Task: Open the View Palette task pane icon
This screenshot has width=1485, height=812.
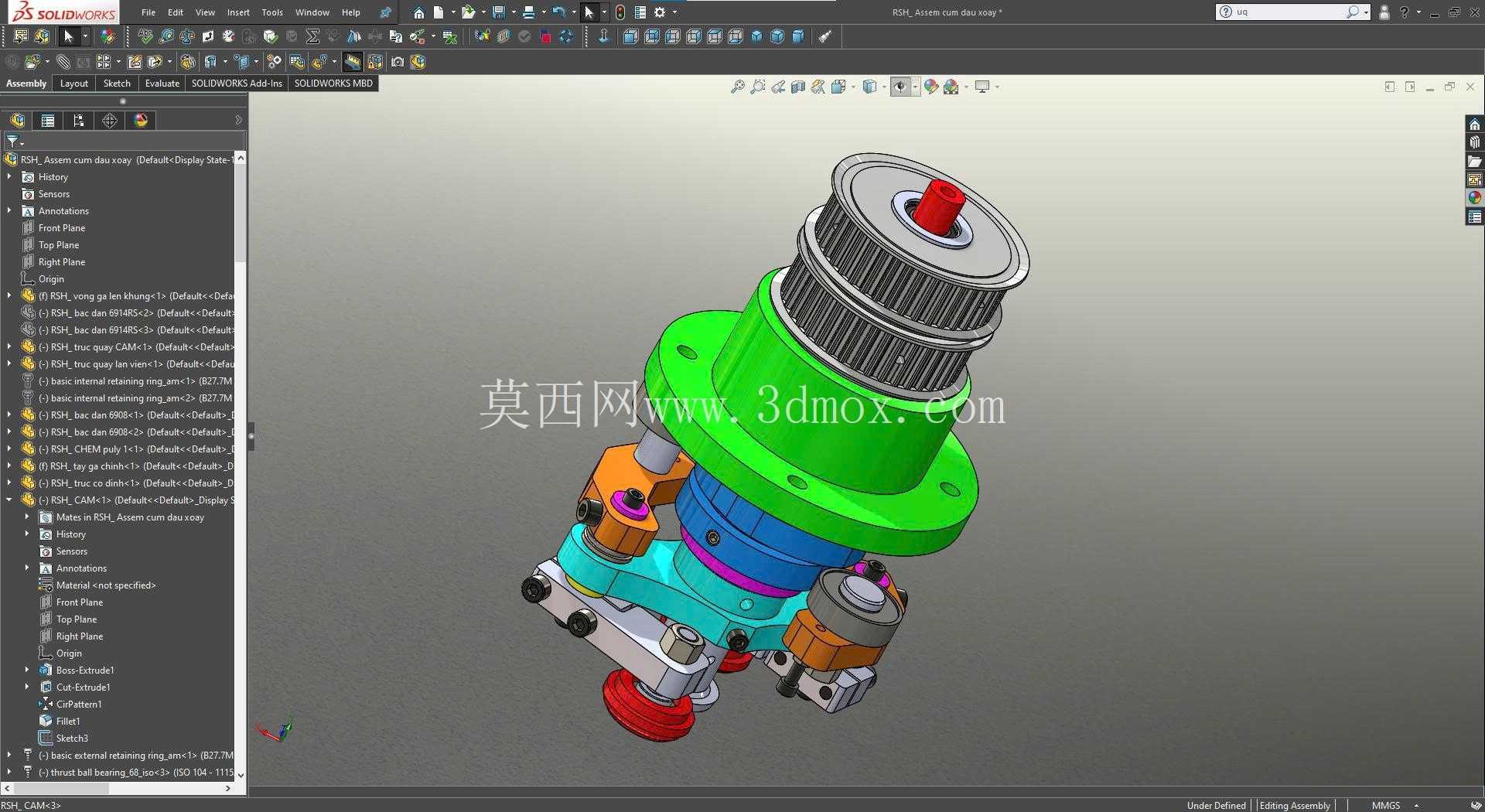Action: (x=1475, y=179)
